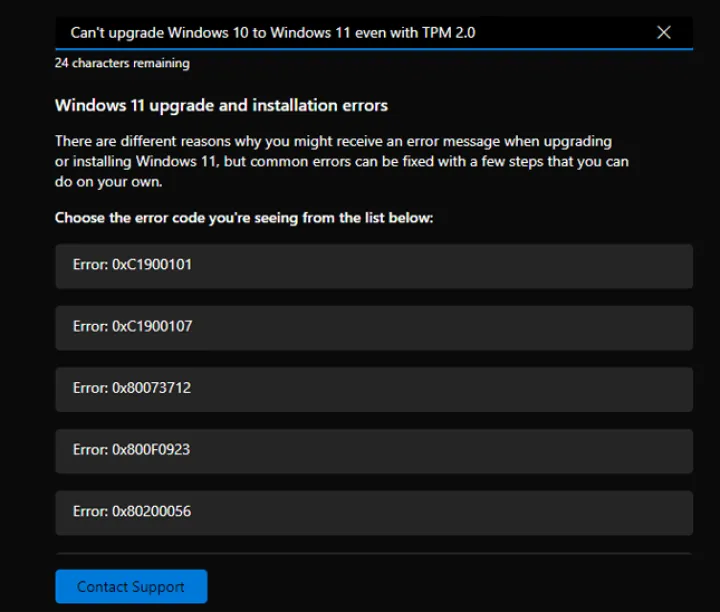
Task: Click the divider line above Contact Support
Action: click(373, 553)
